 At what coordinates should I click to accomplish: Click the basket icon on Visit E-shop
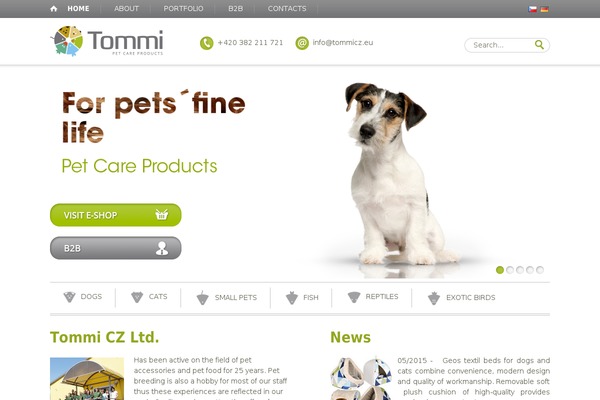pos(162,215)
